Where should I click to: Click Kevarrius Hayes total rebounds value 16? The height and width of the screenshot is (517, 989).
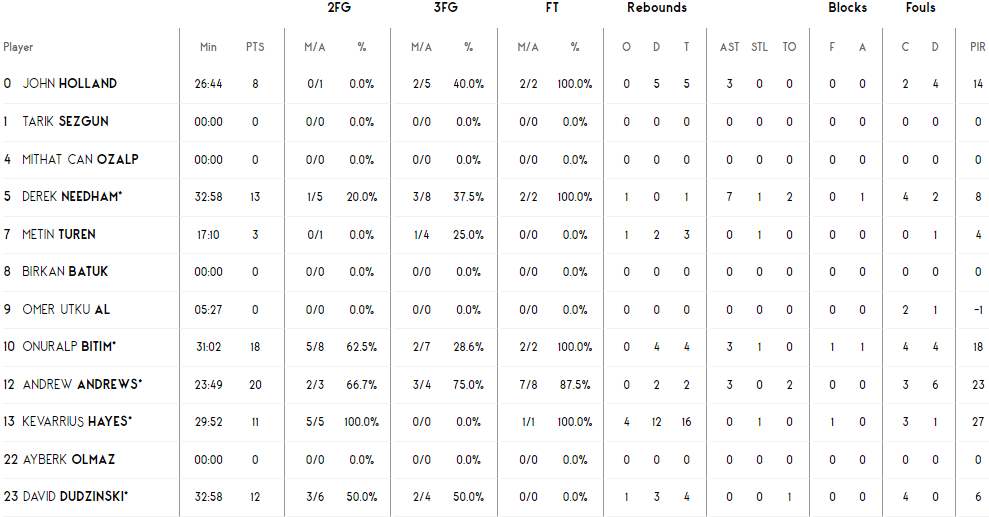[686, 422]
